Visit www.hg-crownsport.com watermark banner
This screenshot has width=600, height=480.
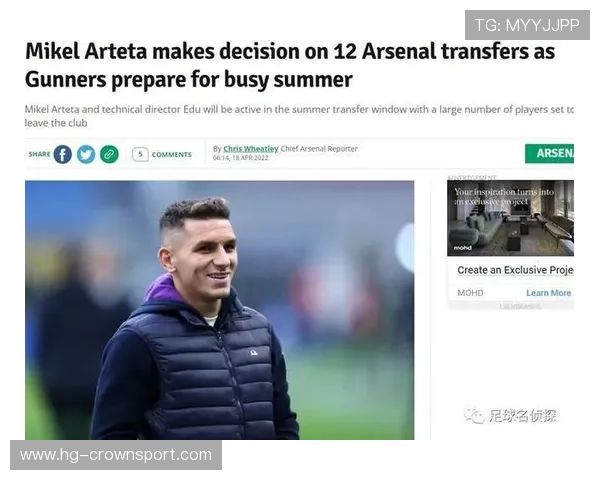coord(116,455)
